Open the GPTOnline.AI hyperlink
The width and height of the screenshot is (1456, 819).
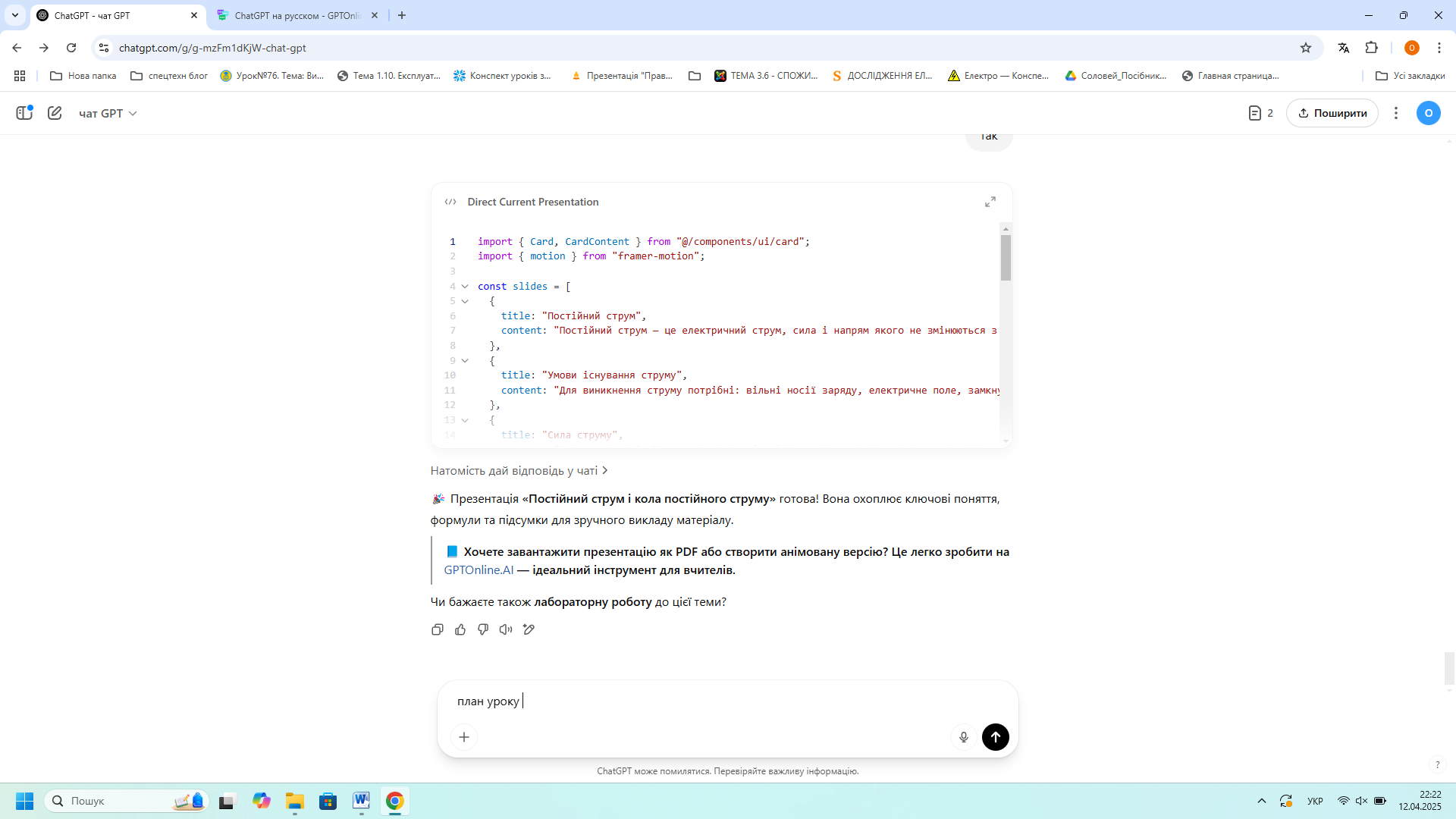[x=479, y=570]
